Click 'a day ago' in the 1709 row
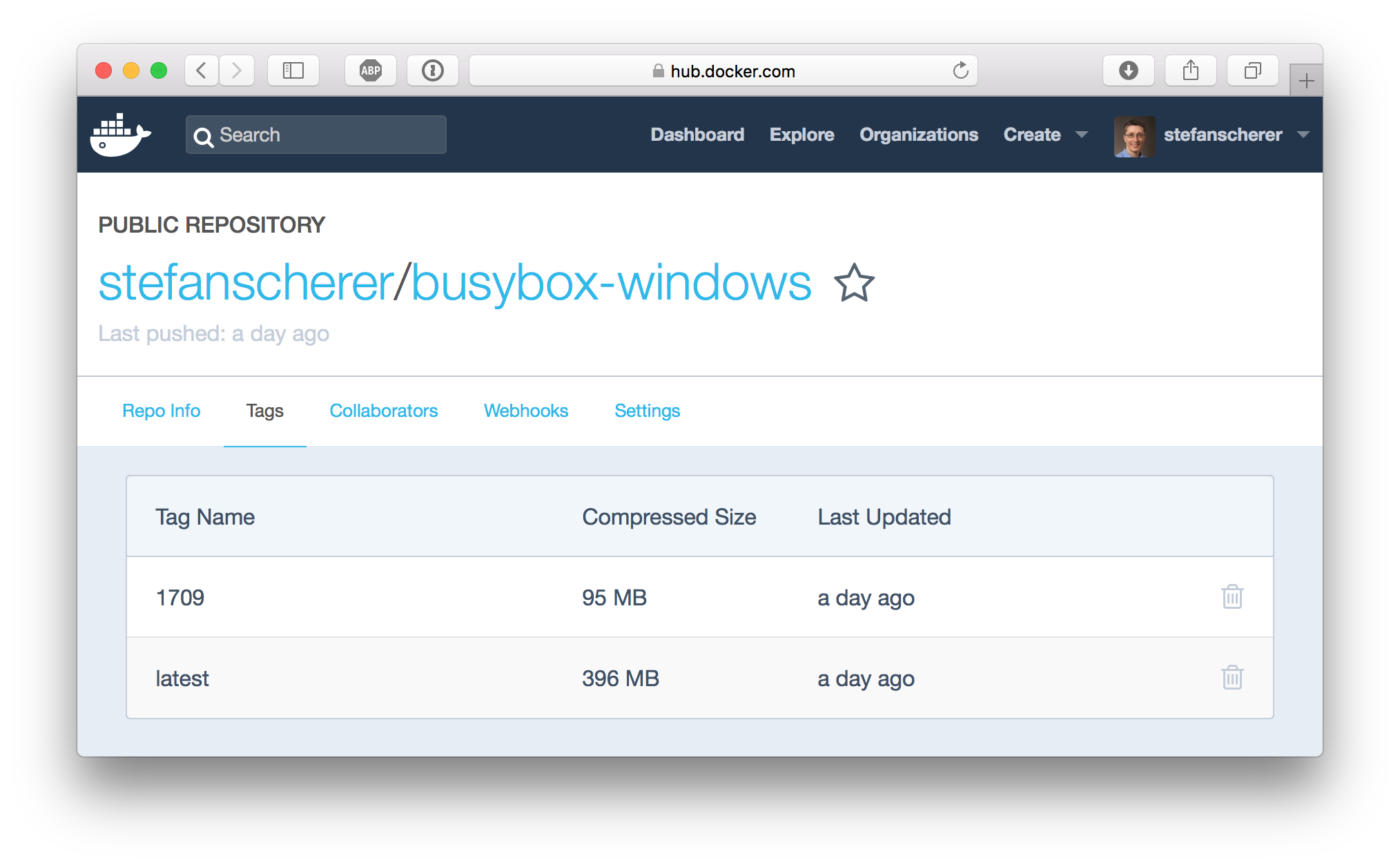 pos(866,598)
